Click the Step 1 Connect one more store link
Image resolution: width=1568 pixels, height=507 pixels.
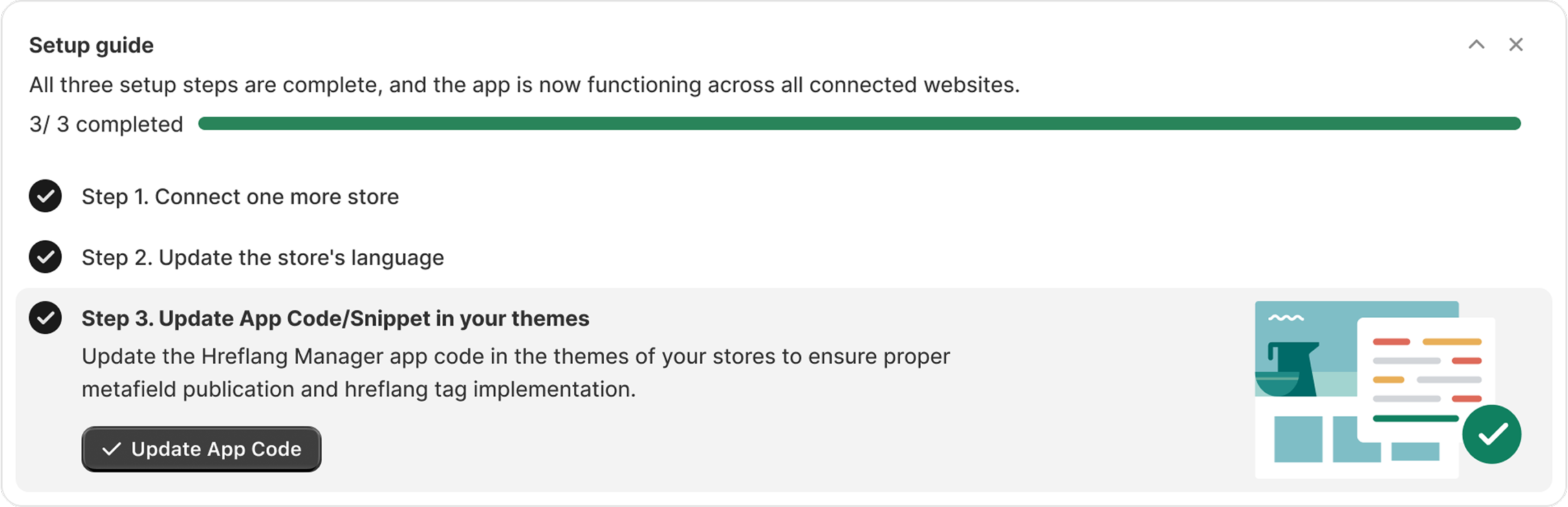(241, 197)
